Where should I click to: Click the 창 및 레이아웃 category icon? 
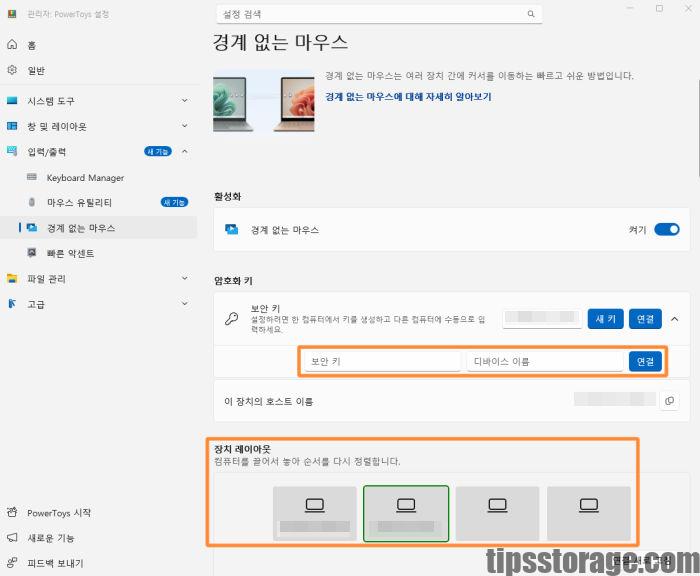[x=12, y=126]
